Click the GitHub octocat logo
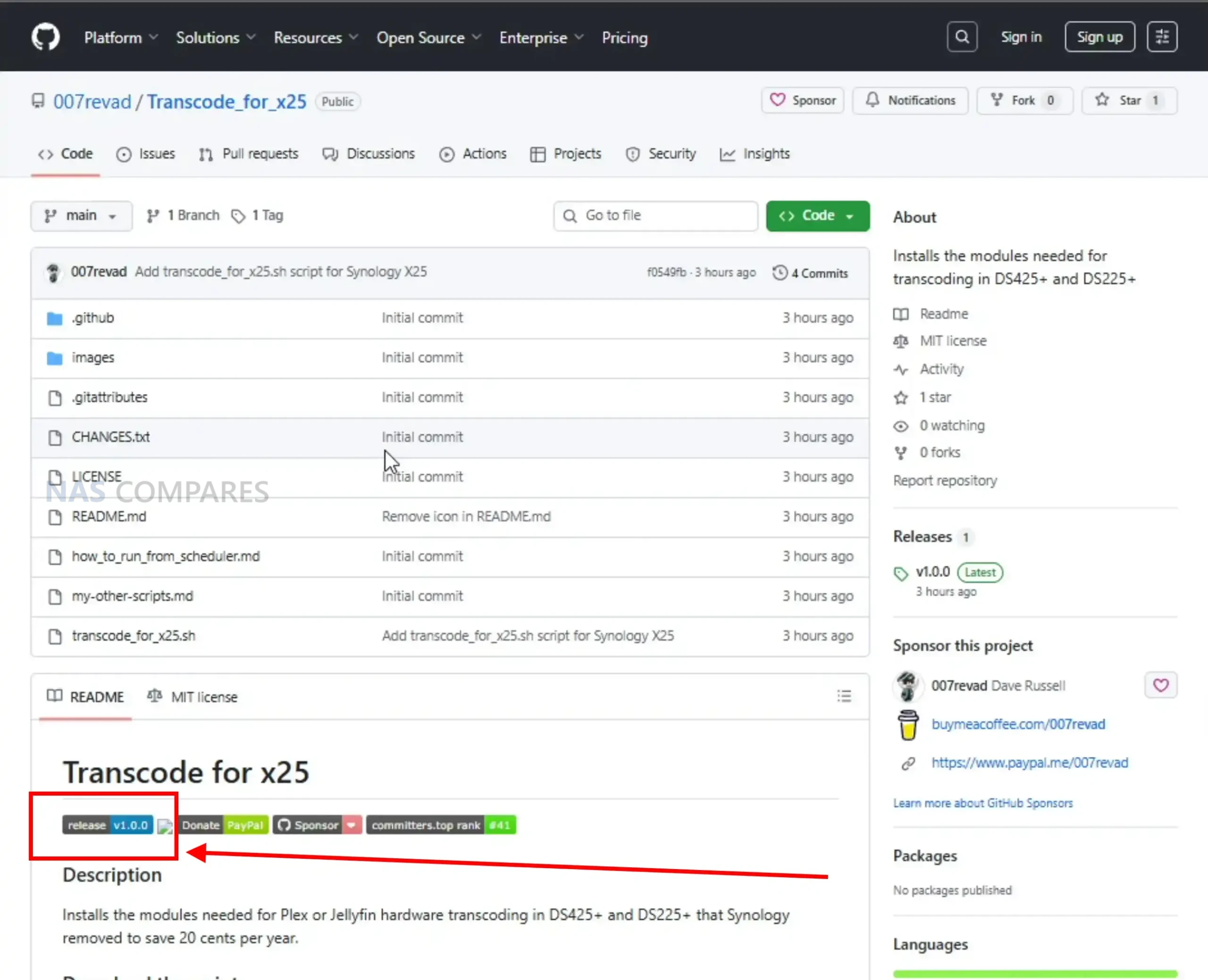This screenshot has width=1208, height=980. [46, 37]
